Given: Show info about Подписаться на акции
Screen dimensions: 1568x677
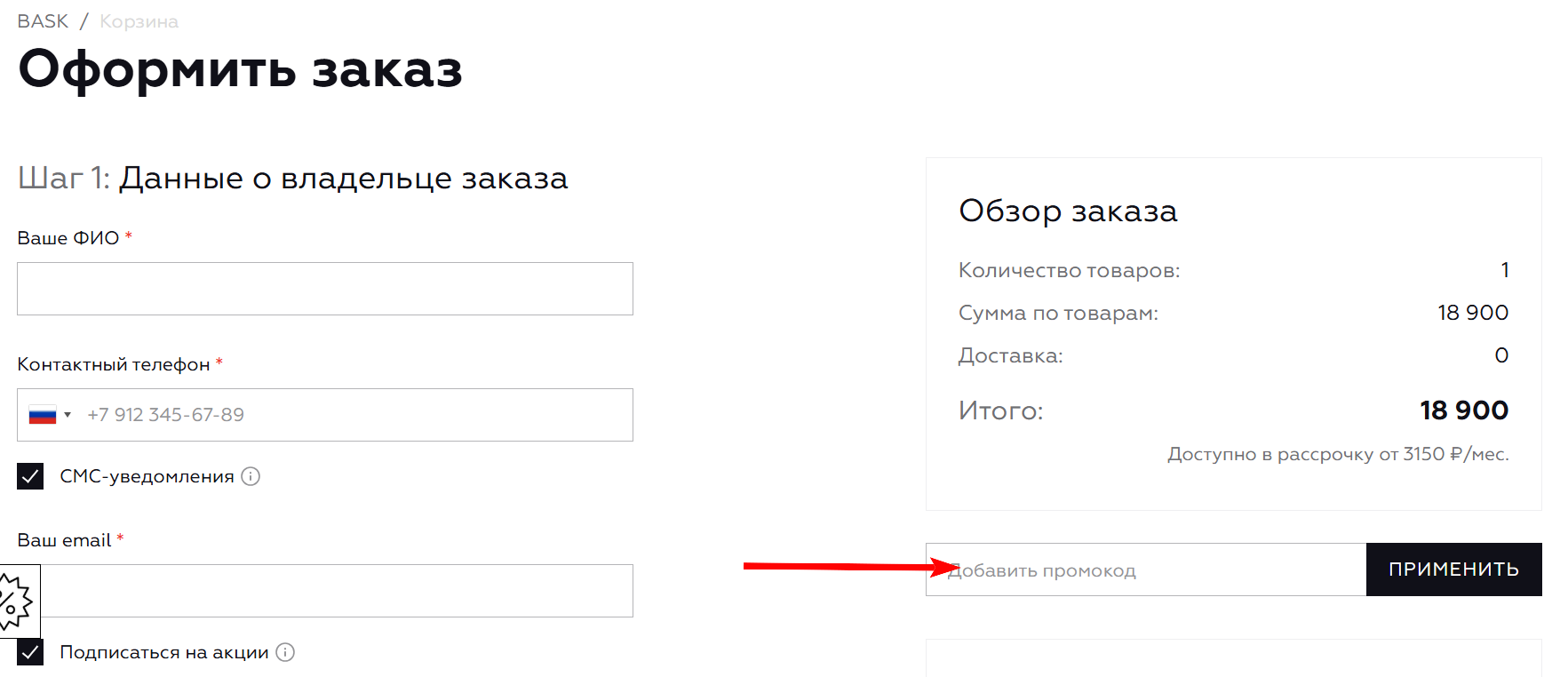Looking at the screenshot, I should pos(285,652).
